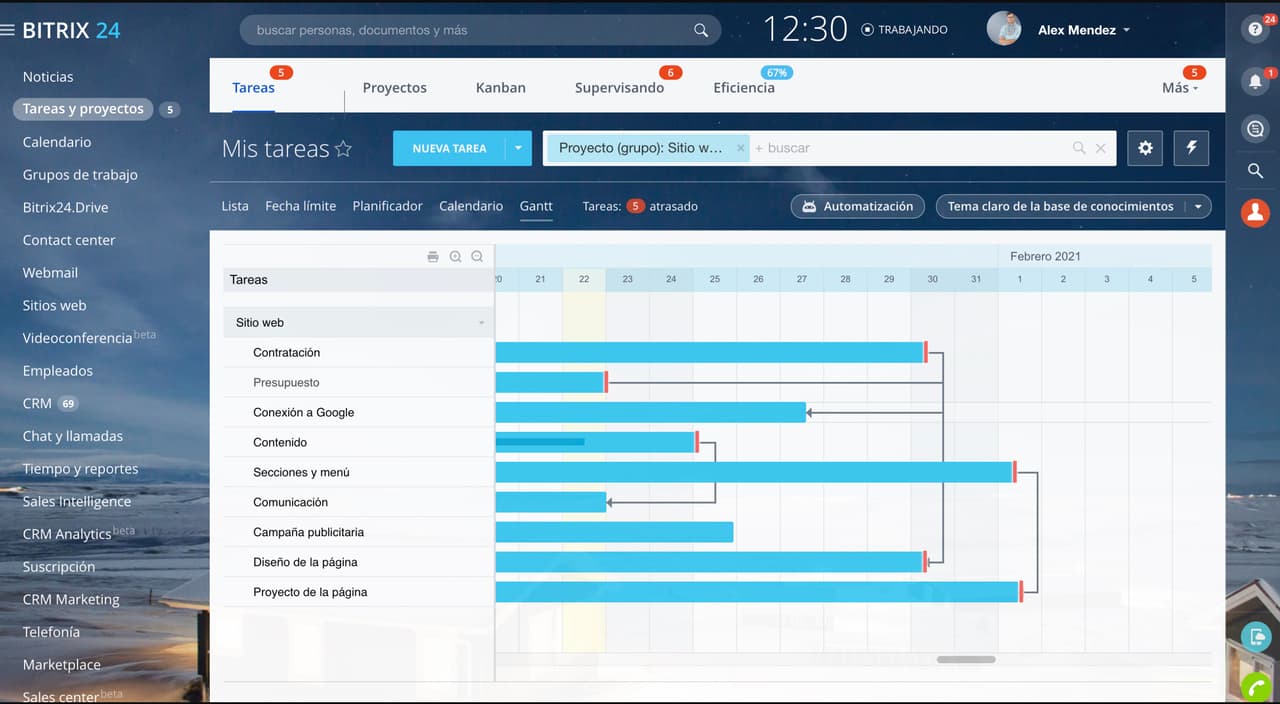Image resolution: width=1280 pixels, height=704 pixels.
Task: Open CRM Marketing in the sidebar
Action: [x=71, y=599]
